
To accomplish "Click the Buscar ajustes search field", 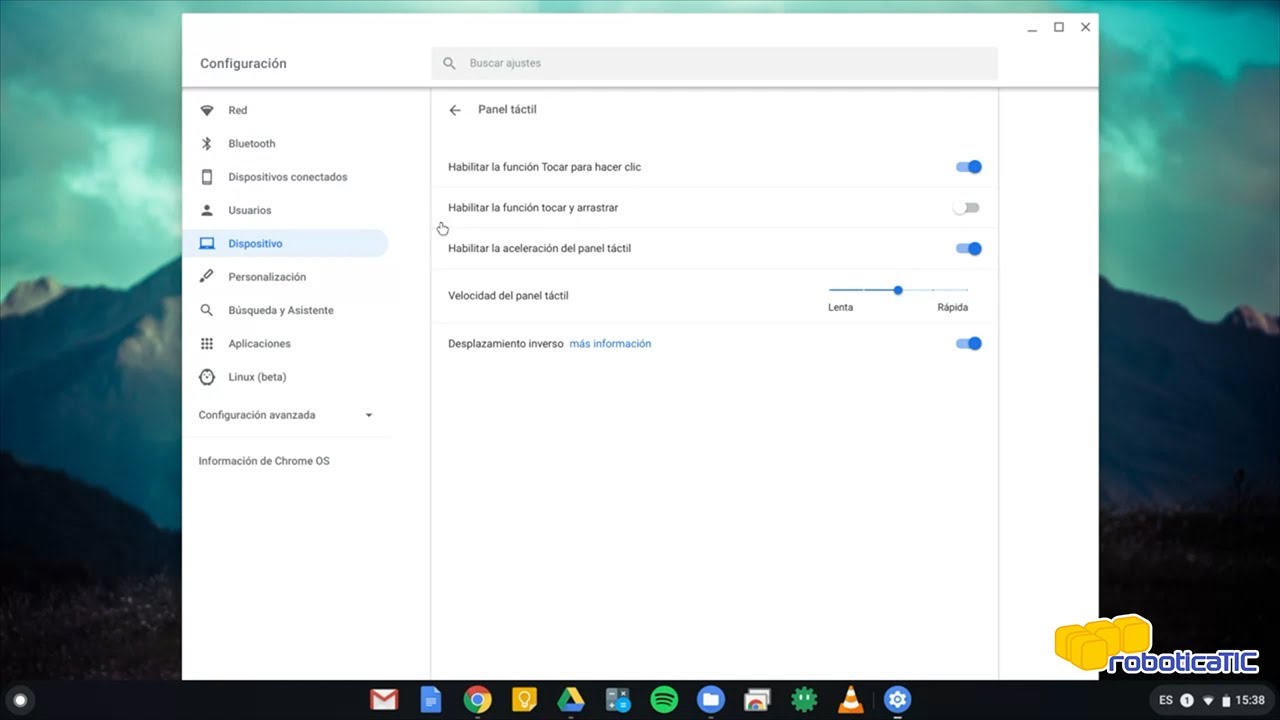I will 714,63.
